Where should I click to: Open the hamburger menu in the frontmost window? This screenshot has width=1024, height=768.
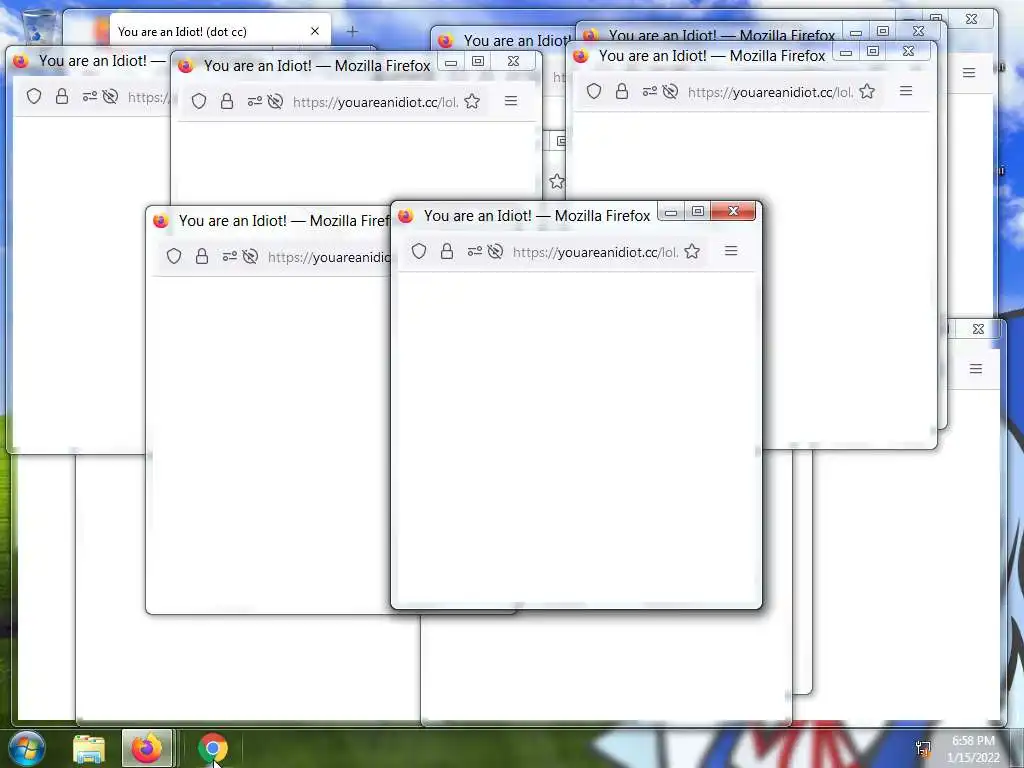click(x=731, y=251)
